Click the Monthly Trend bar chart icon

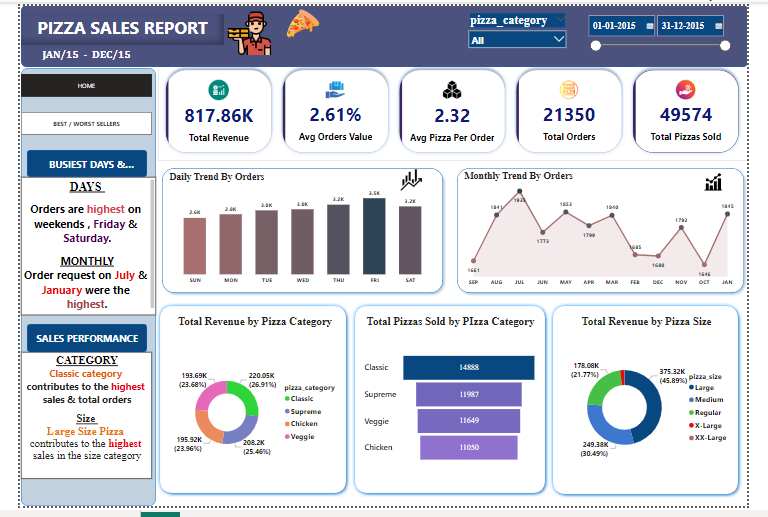tap(713, 183)
